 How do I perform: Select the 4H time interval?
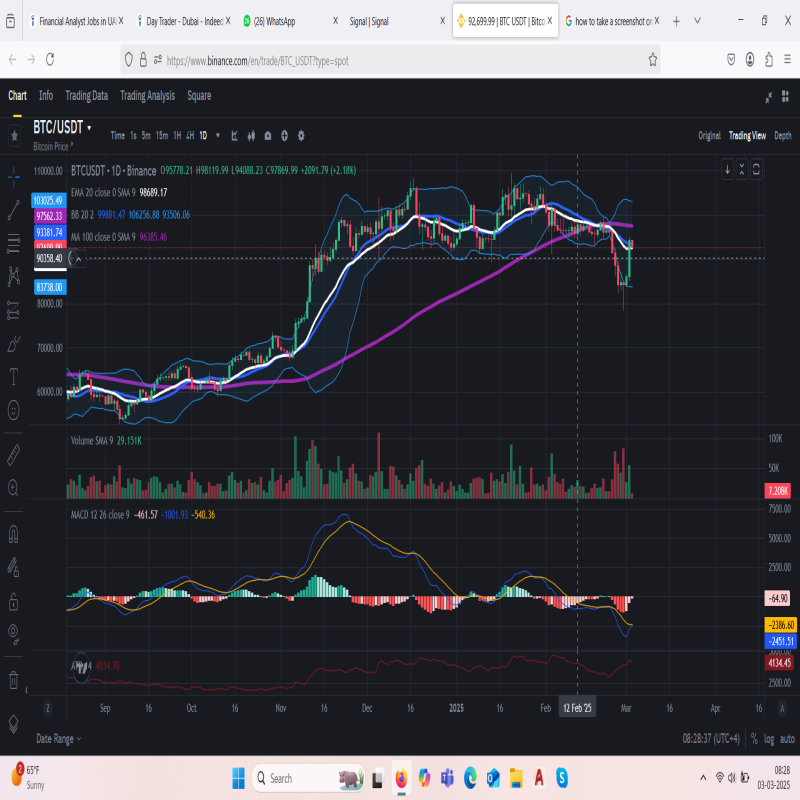coord(190,135)
